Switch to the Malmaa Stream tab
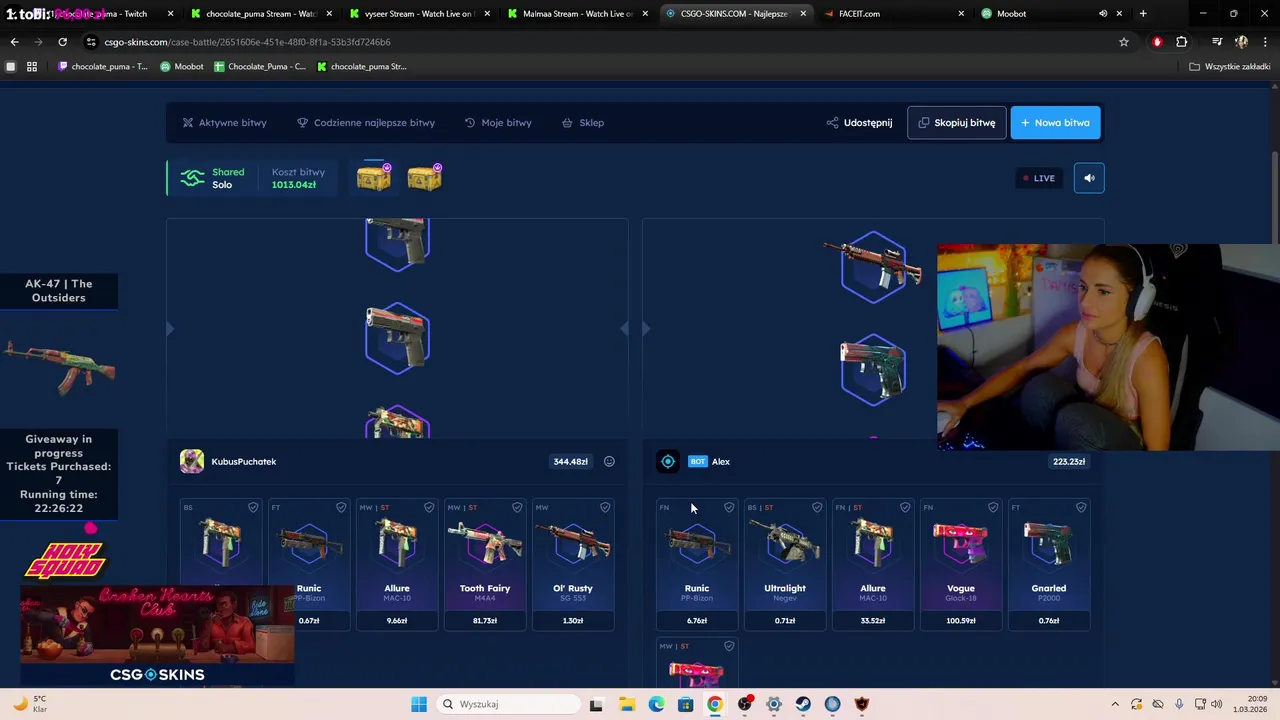 click(578, 14)
